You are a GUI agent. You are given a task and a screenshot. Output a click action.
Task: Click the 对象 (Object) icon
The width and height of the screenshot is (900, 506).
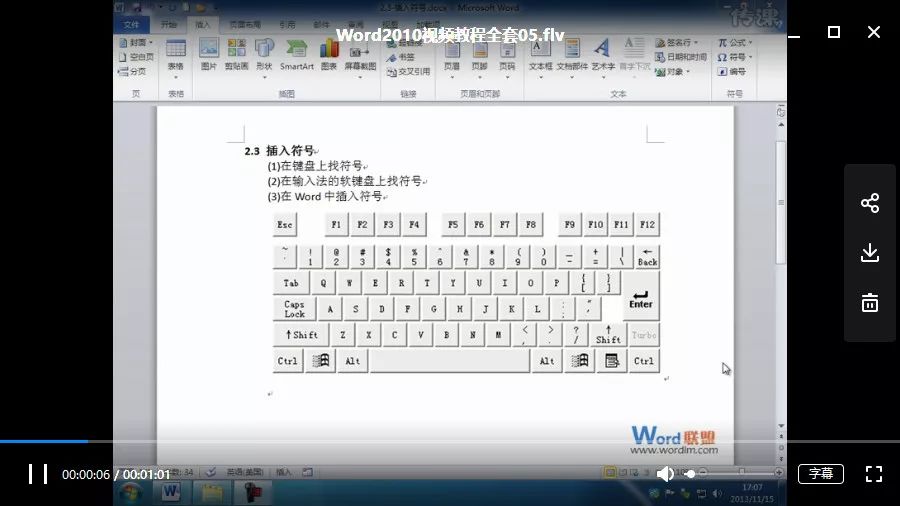tap(672, 72)
